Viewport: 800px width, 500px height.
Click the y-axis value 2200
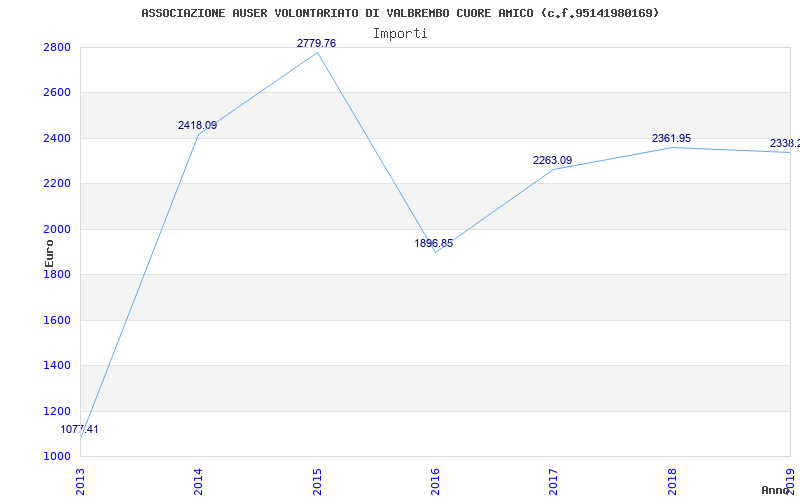pyautogui.click(x=57, y=184)
